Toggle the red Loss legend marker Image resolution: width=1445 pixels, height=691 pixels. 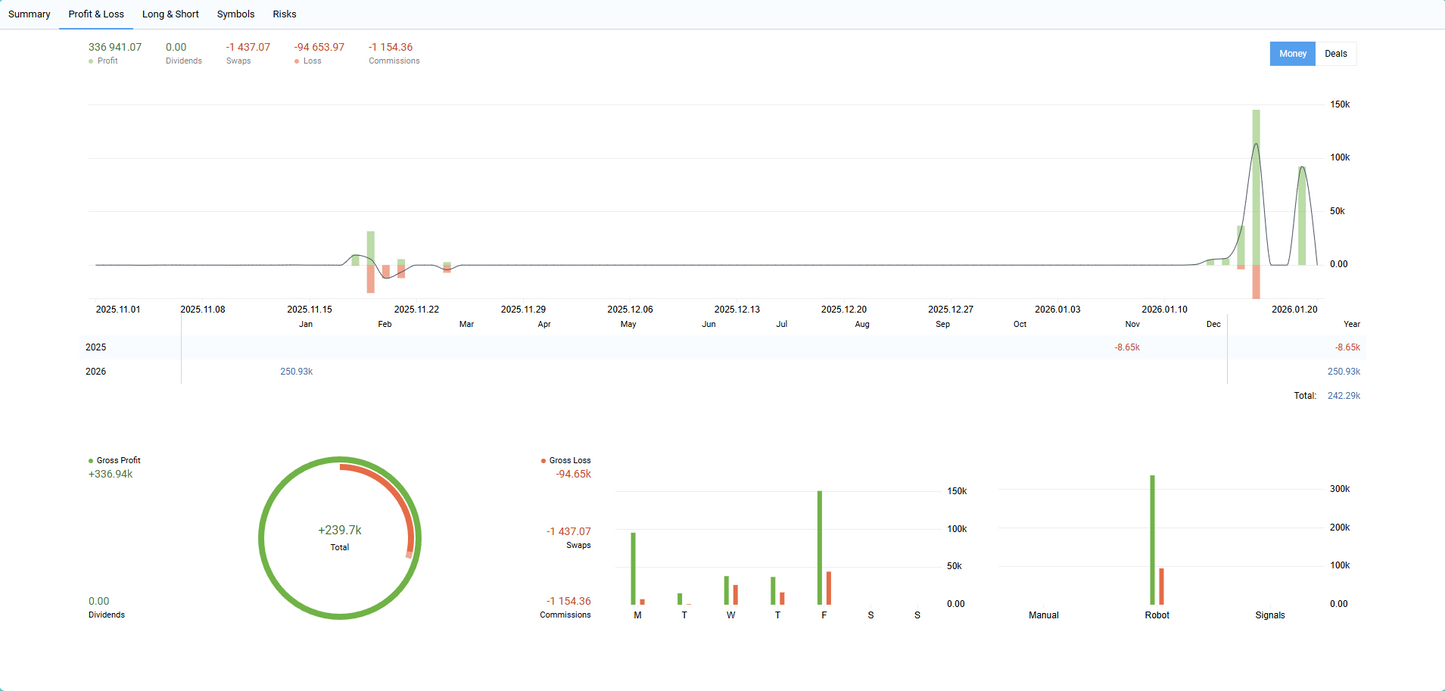click(x=298, y=60)
